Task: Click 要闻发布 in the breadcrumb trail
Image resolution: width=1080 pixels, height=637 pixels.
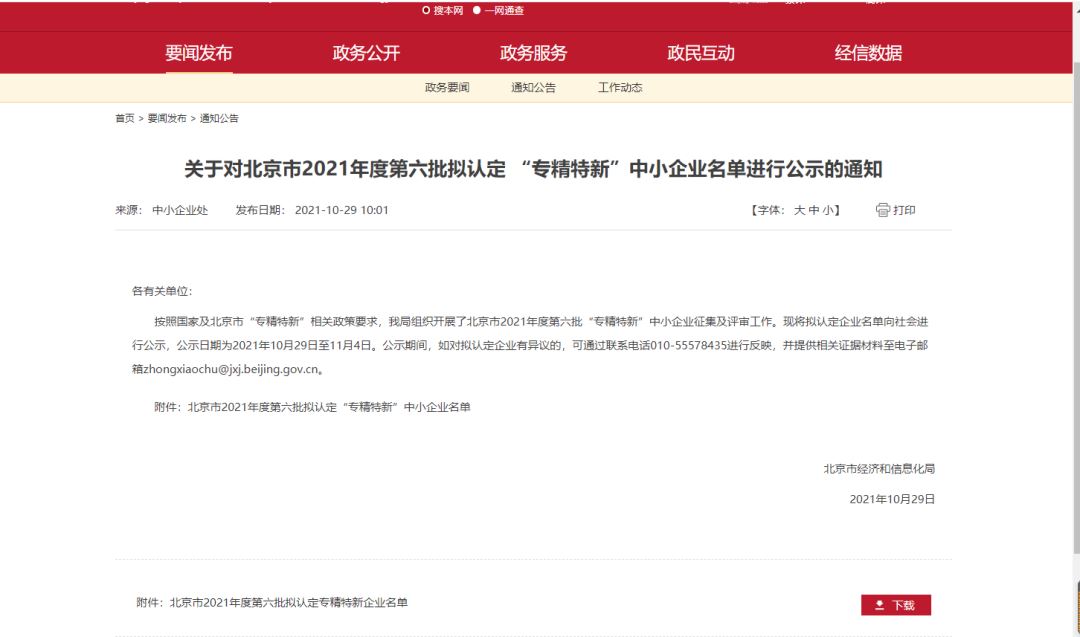Action: pos(167,118)
